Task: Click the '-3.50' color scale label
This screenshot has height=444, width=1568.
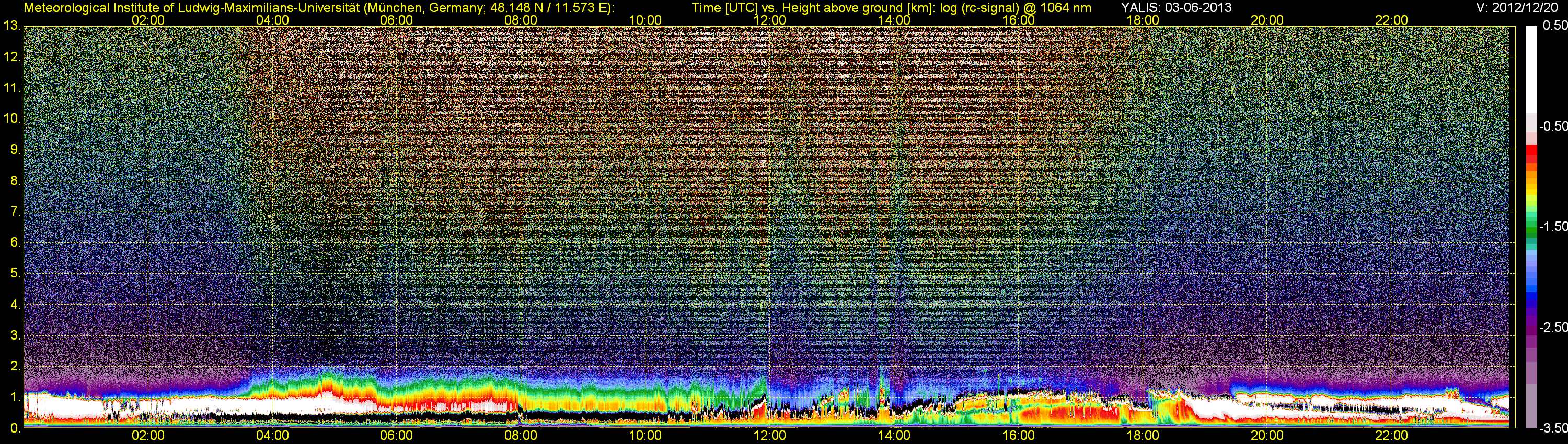Action: coord(1553,428)
